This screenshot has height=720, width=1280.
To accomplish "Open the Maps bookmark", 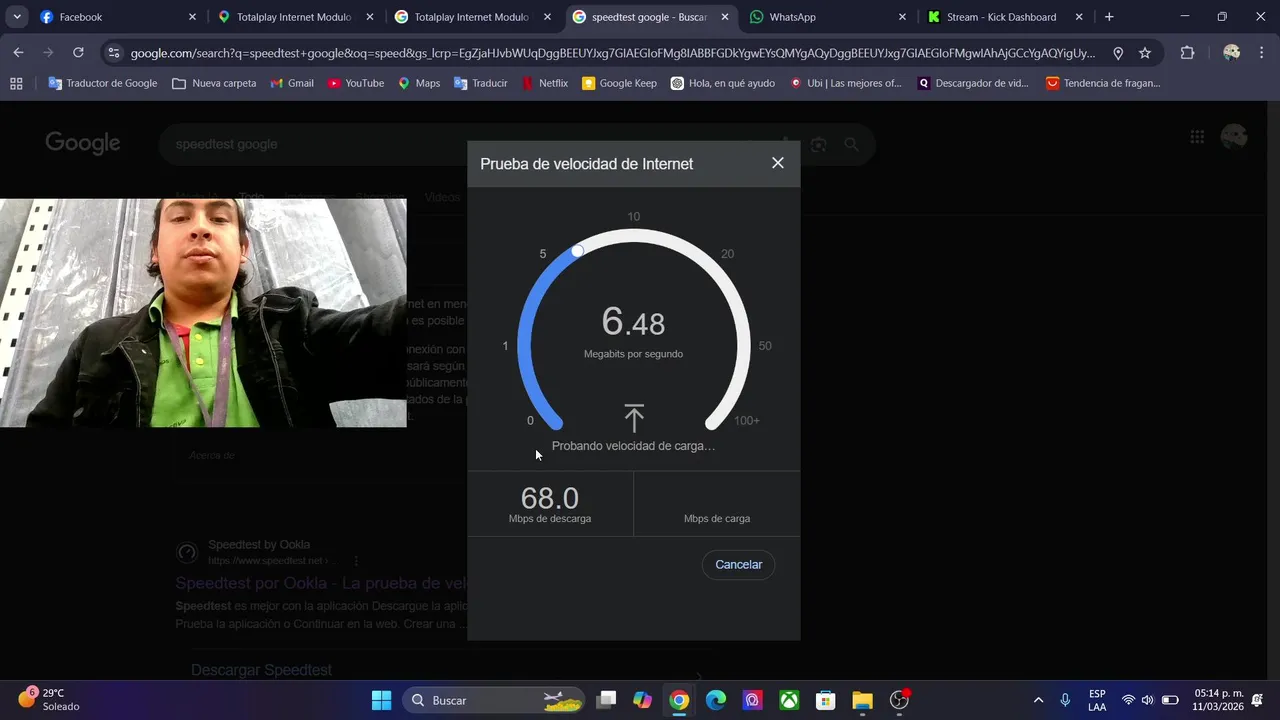I will pyautogui.click(x=419, y=83).
